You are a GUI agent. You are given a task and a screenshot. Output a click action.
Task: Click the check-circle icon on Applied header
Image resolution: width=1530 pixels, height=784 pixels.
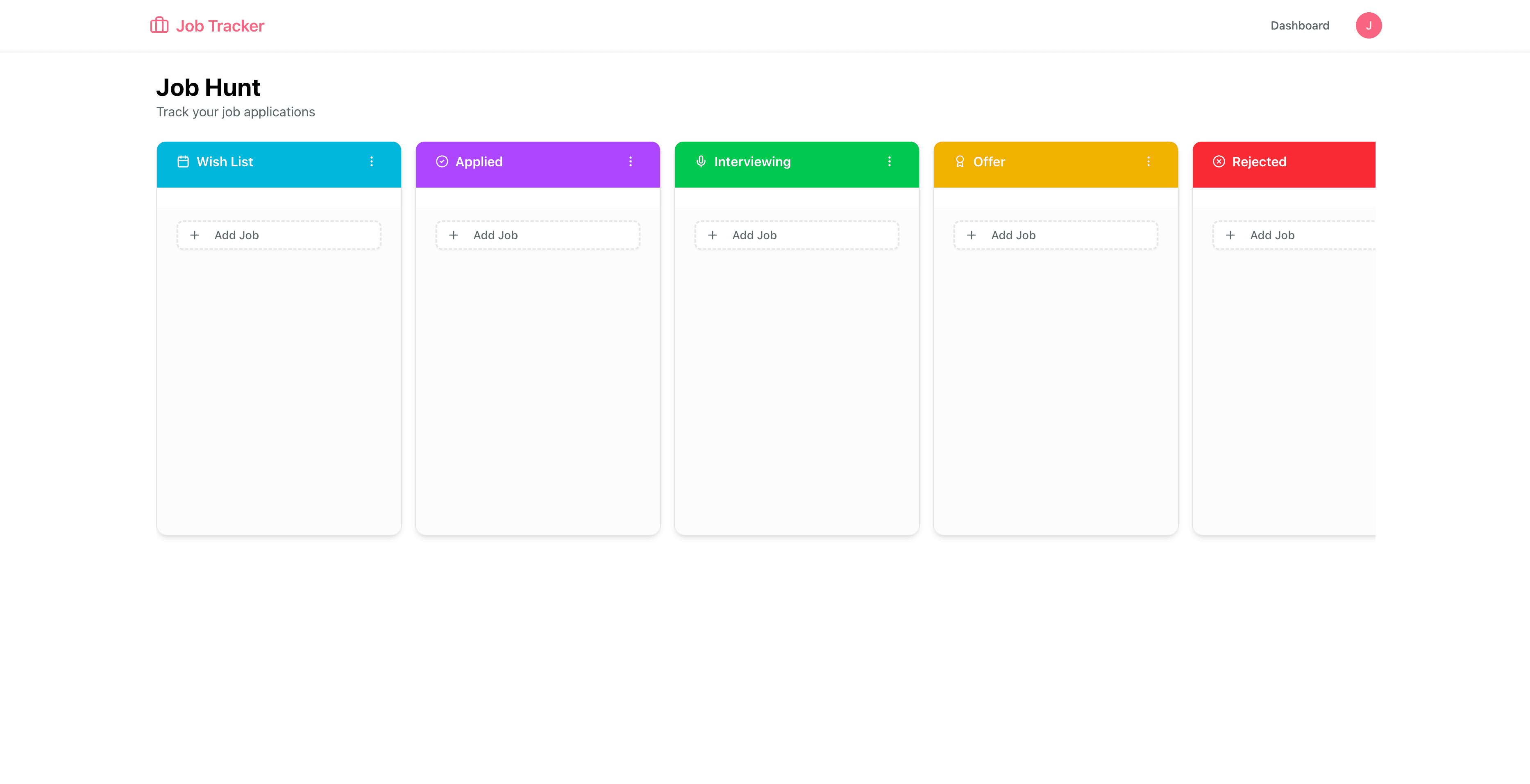coord(442,161)
